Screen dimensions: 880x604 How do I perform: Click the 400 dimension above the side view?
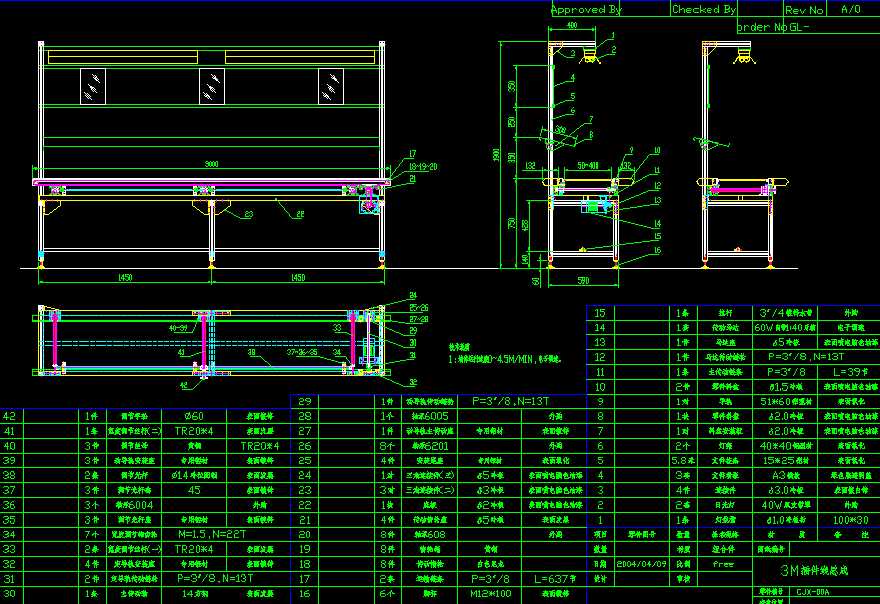(x=571, y=25)
